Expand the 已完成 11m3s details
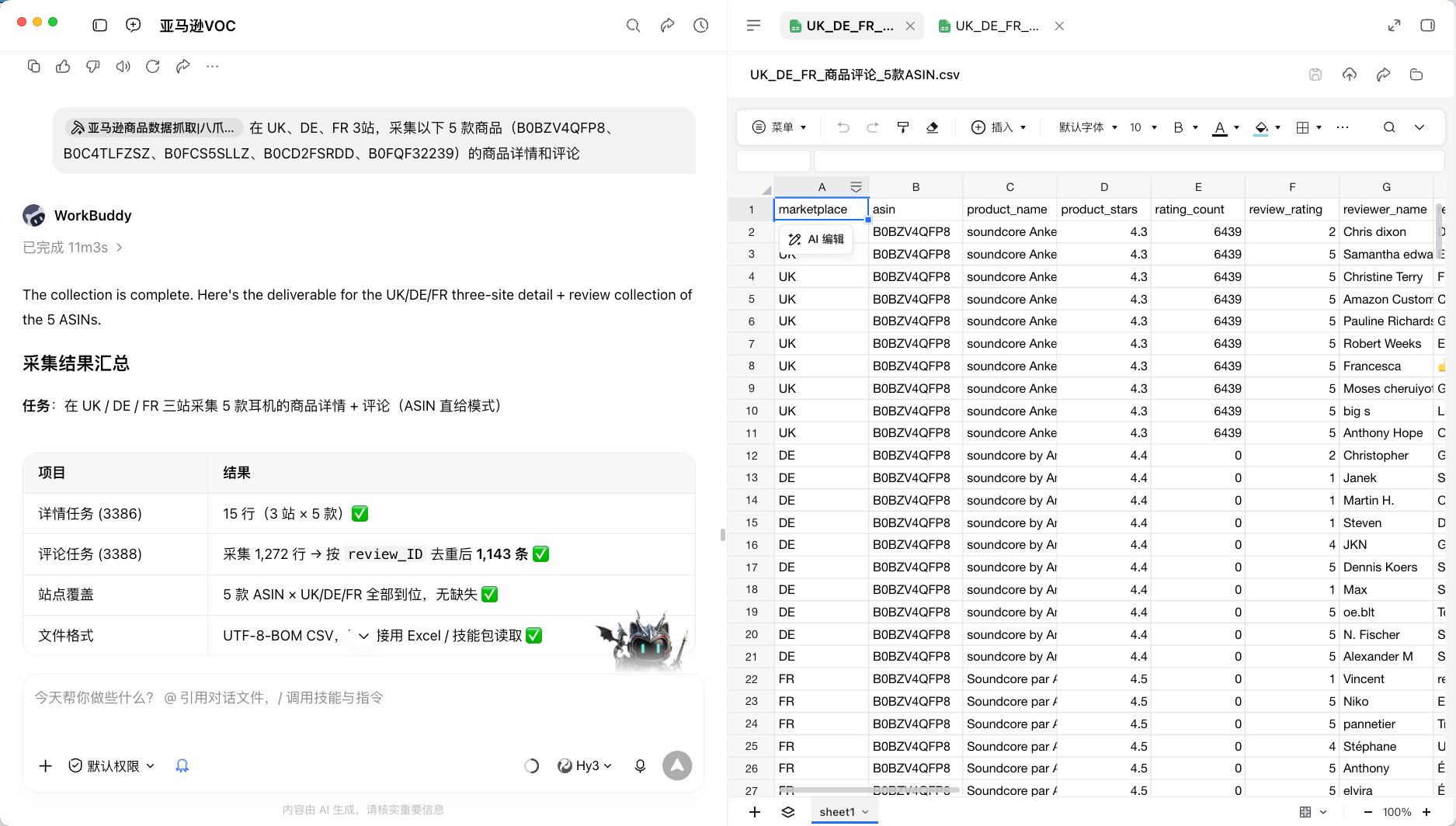 [73, 248]
